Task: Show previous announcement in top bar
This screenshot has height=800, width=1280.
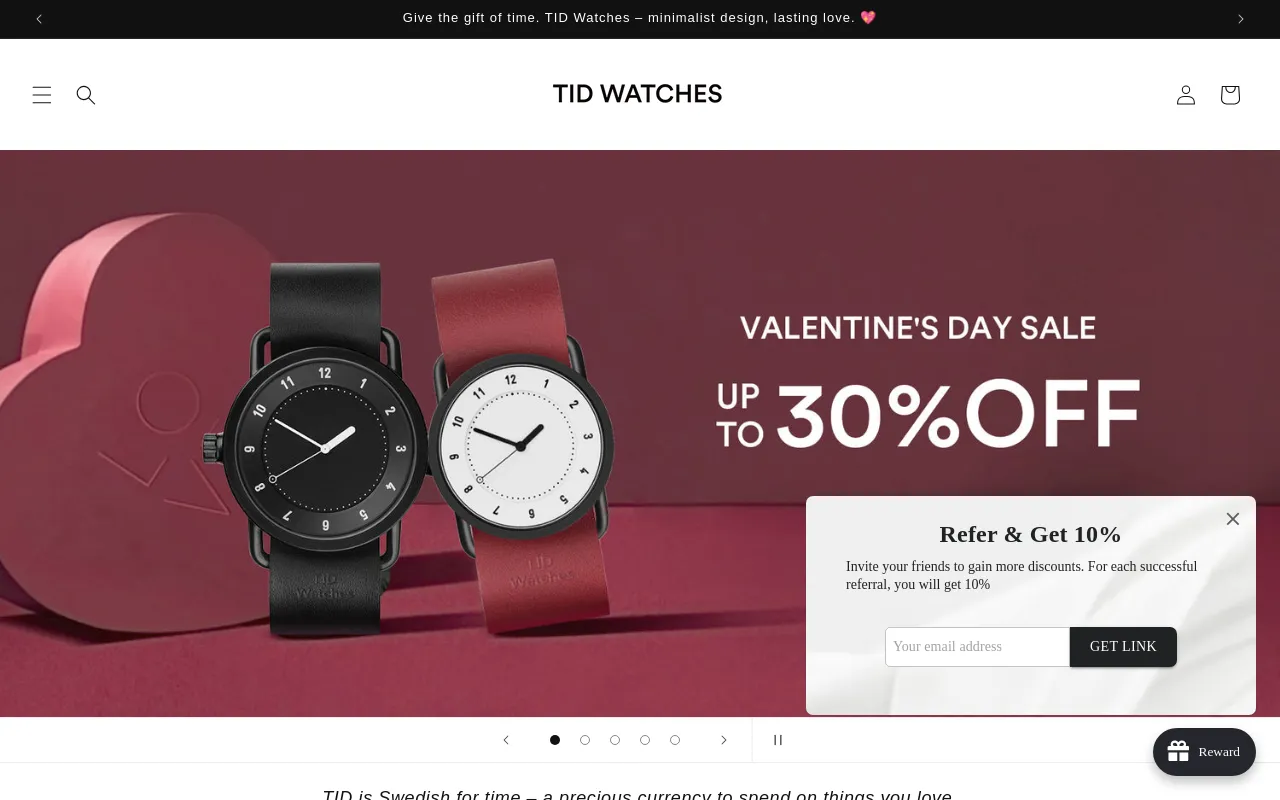Action: point(39,18)
